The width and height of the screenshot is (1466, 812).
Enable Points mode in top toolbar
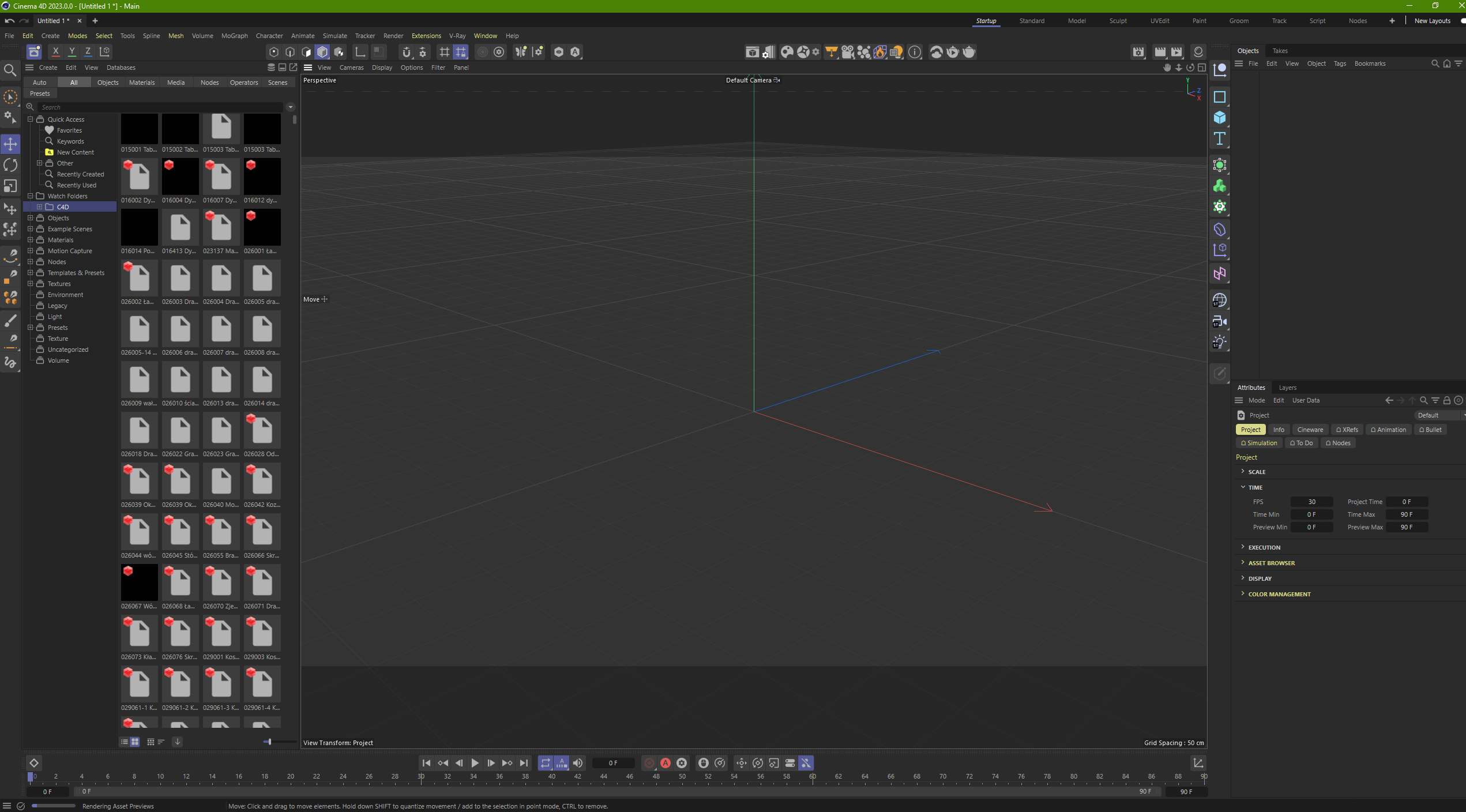(274, 52)
